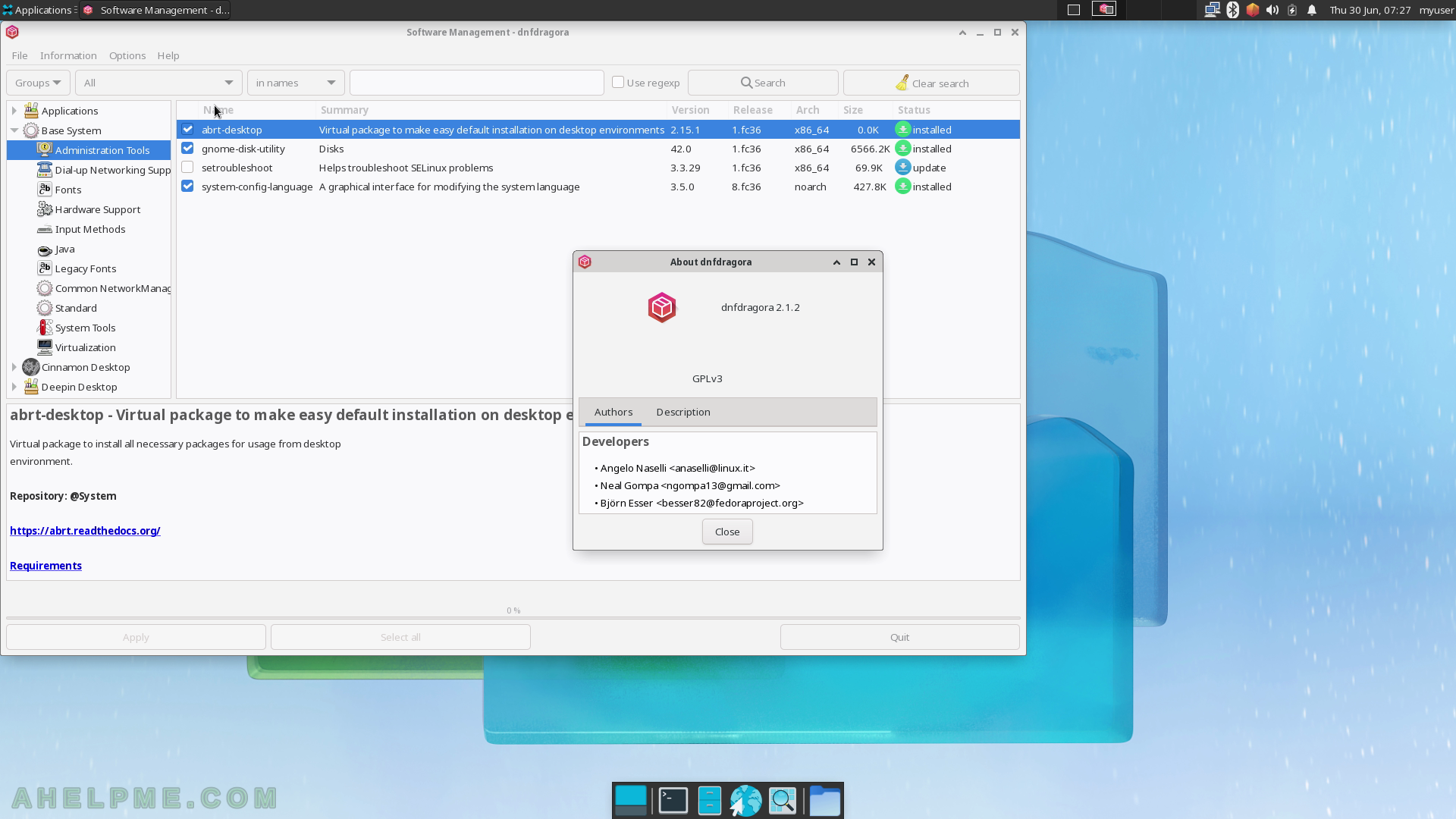
Task: Expand the Cinnamon Desktop tree group
Action: pyautogui.click(x=14, y=367)
